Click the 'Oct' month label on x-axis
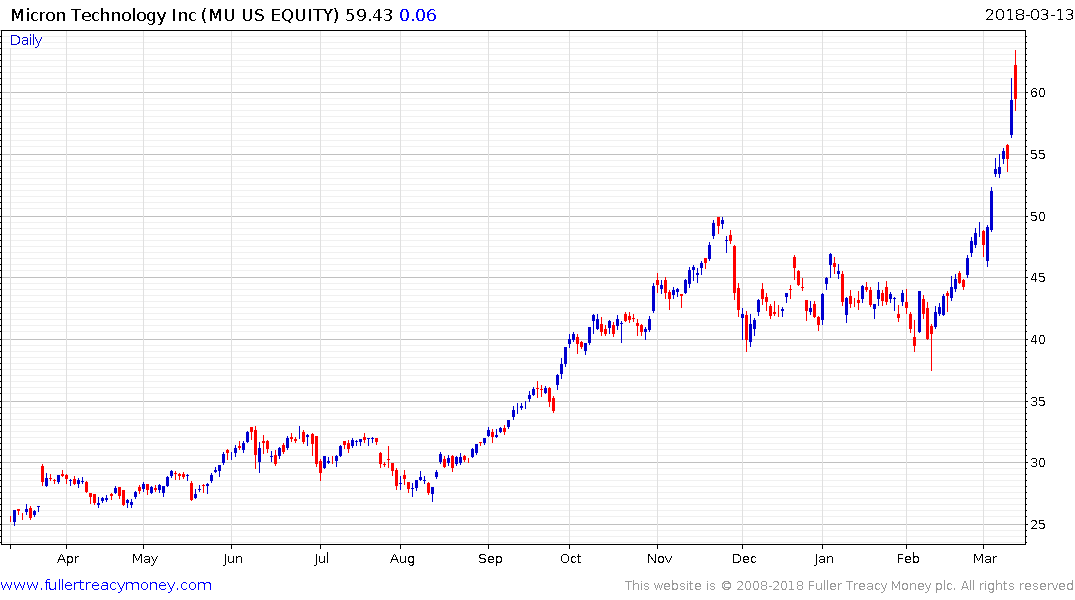Viewport: 1075px width, 600px height. [570, 558]
